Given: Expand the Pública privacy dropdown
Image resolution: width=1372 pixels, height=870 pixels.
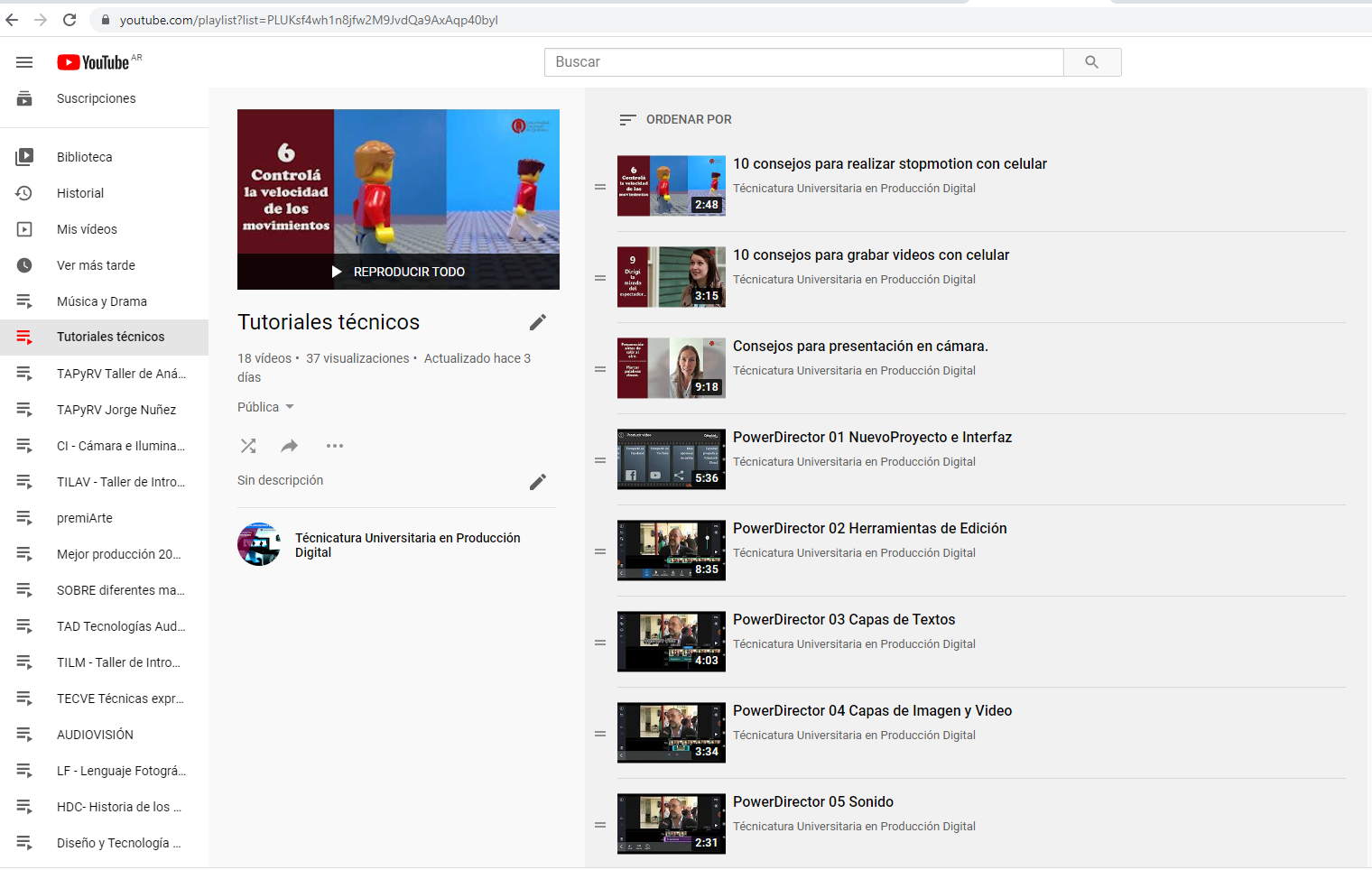Looking at the screenshot, I should pyautogui.click(x=266, y=407).
